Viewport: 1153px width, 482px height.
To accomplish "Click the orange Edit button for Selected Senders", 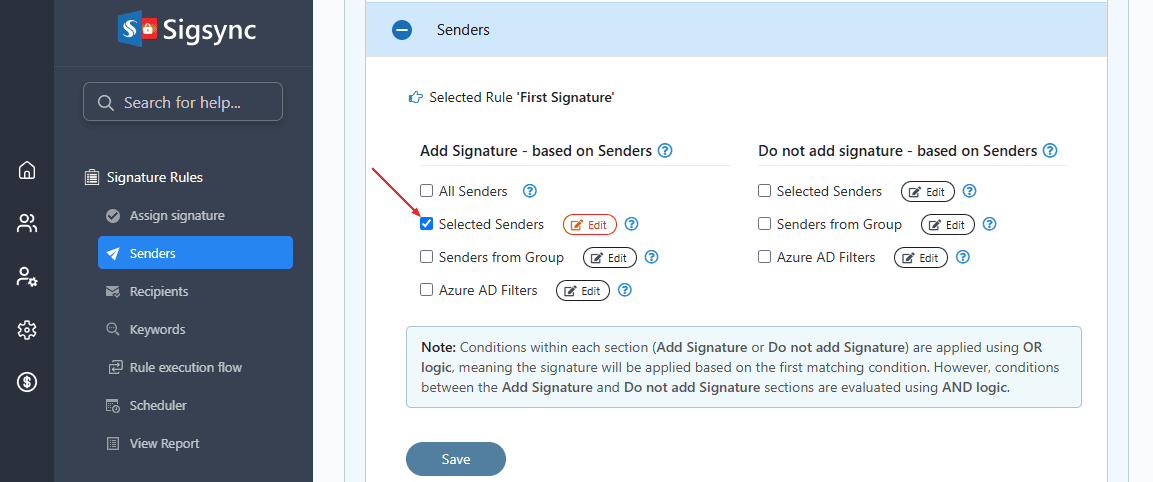I will pos(590,225).
